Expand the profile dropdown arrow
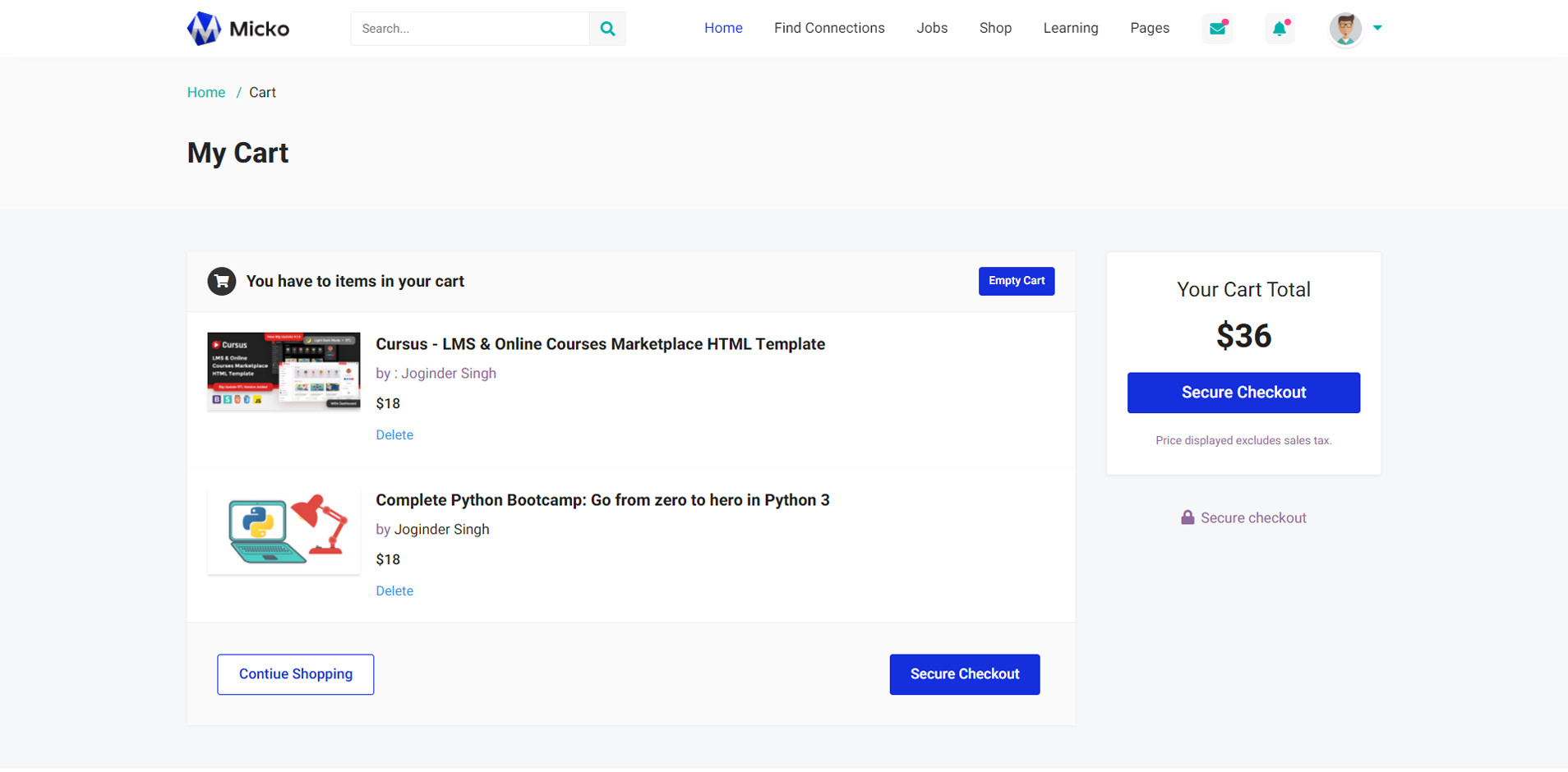Image resolution: width=1568 pixels, height=772 pixels. 1378,28
